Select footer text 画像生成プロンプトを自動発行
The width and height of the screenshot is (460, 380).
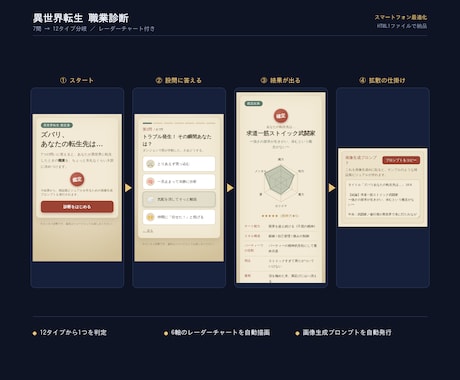pyautogui.click(x=347, y=332)
